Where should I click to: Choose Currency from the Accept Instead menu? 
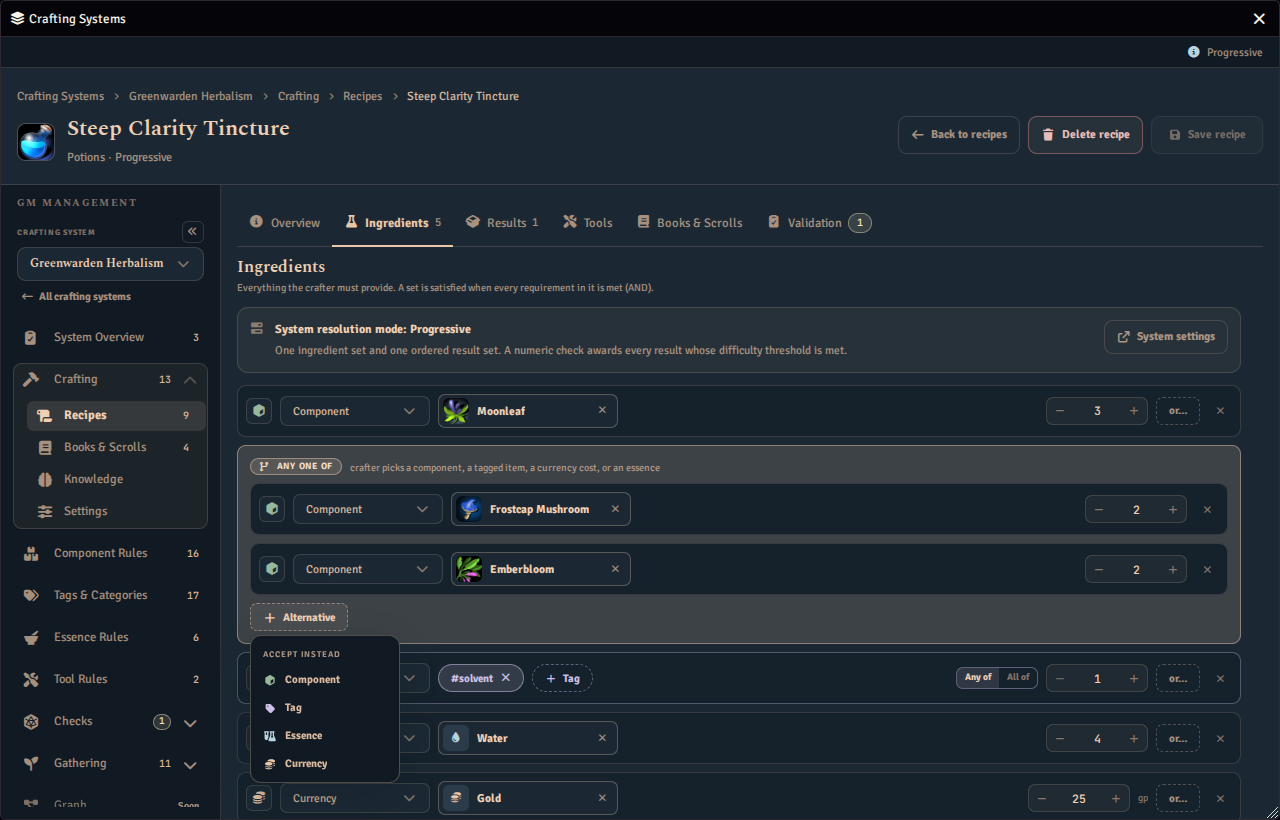click(325, 763)
